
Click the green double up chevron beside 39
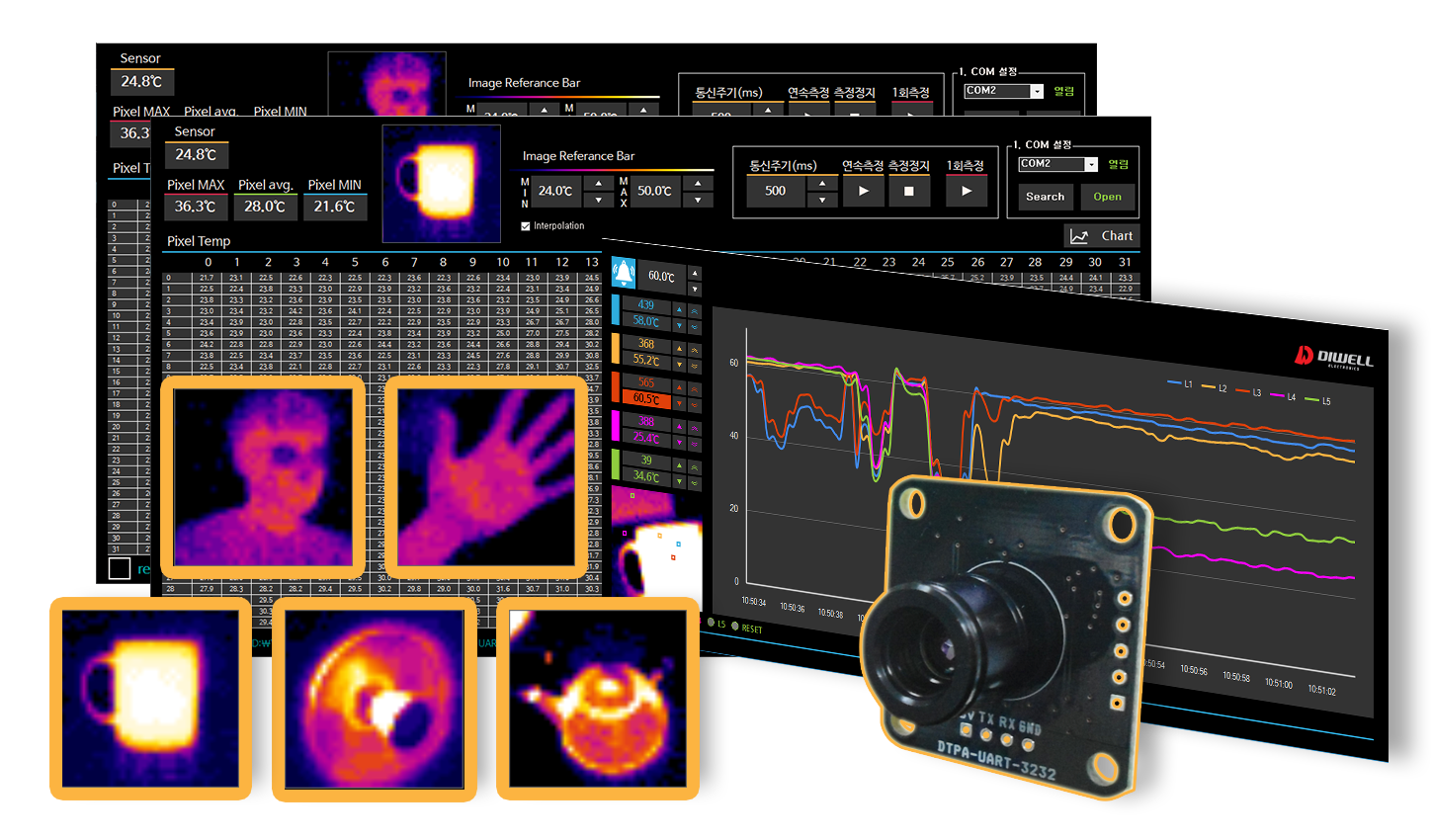[x=695, y=465]
